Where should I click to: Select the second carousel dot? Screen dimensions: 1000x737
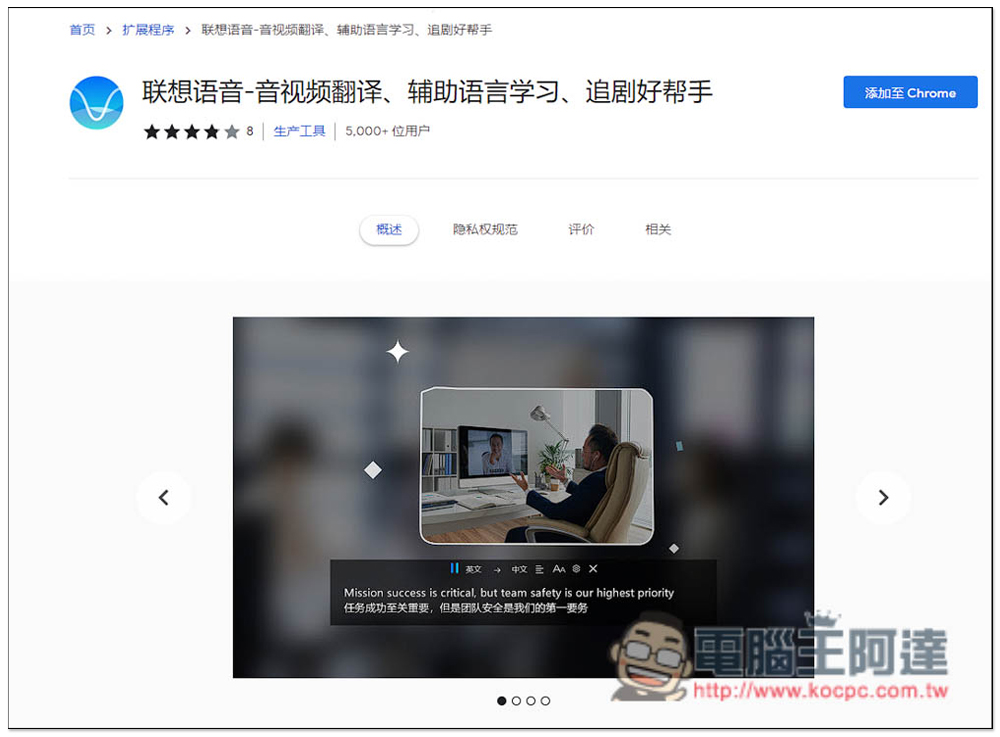(516, 701)
